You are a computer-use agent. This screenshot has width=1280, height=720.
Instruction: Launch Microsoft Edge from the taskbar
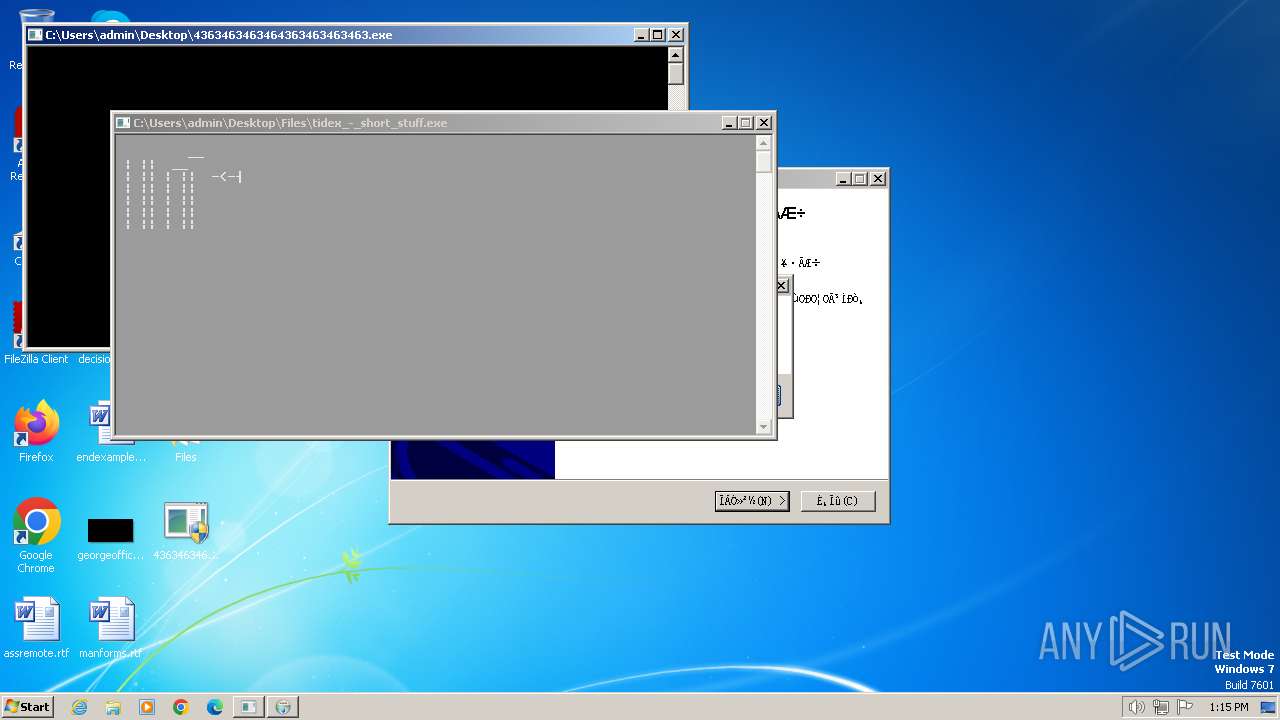coord(215,707)
